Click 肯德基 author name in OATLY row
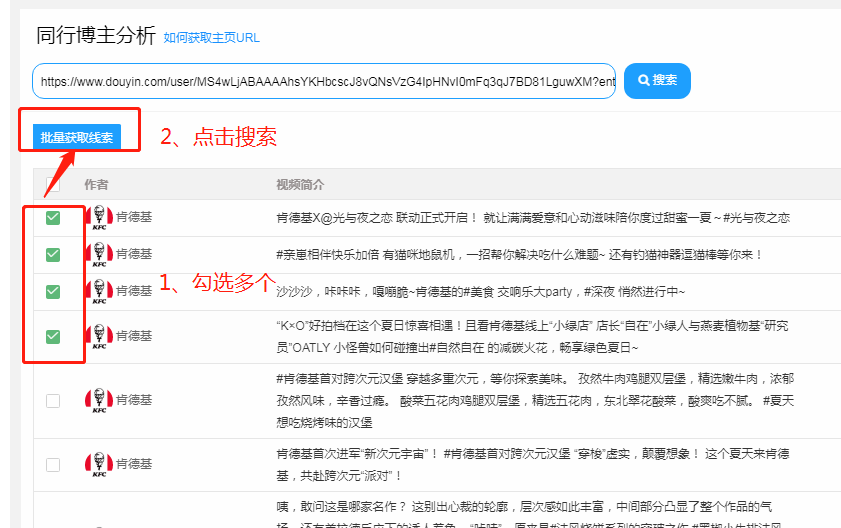This screenshot has height=528, width=841. [134, 336]
